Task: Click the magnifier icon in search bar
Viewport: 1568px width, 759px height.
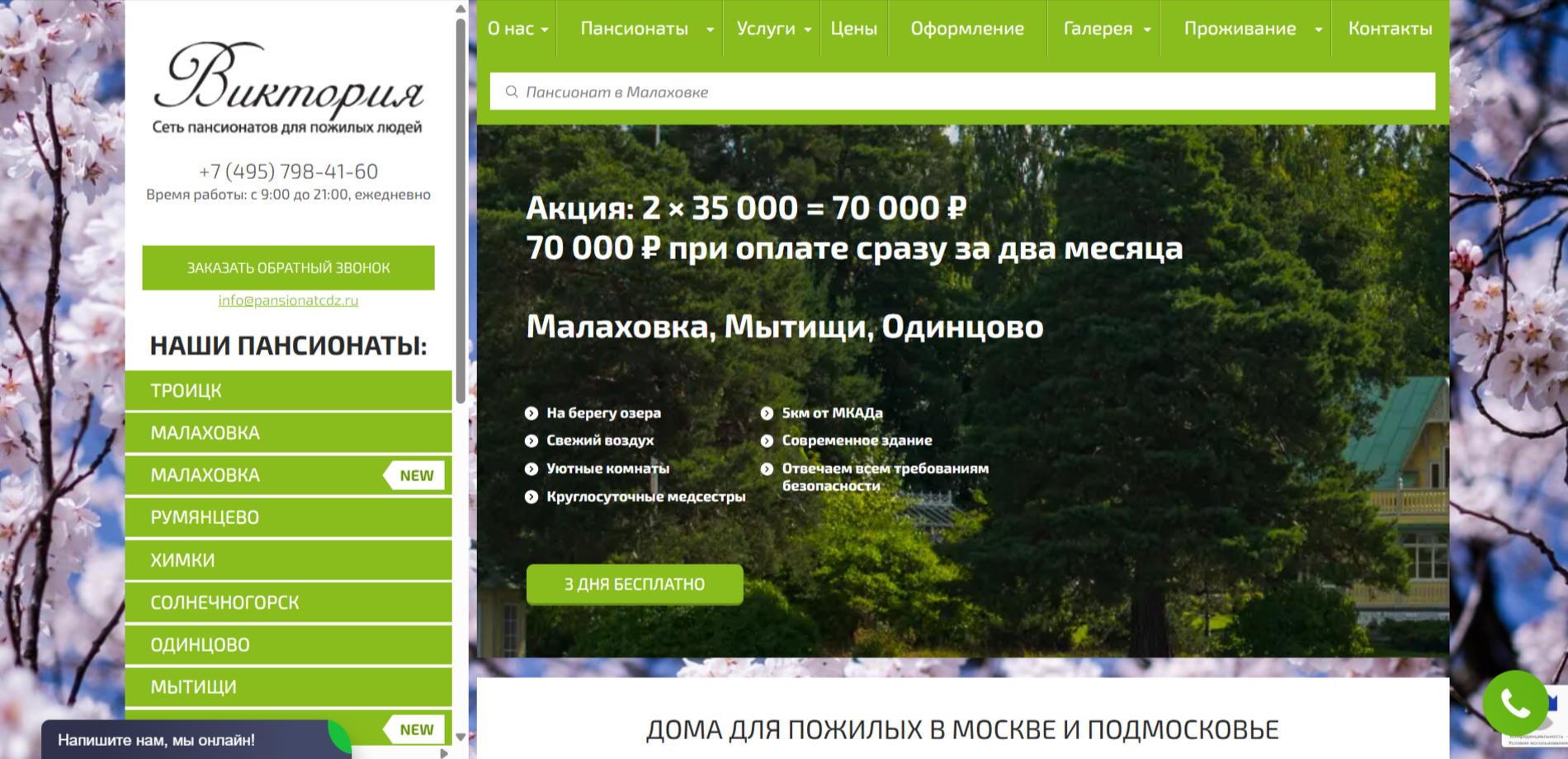Action: pyautogui.click(x=512, y=92)
